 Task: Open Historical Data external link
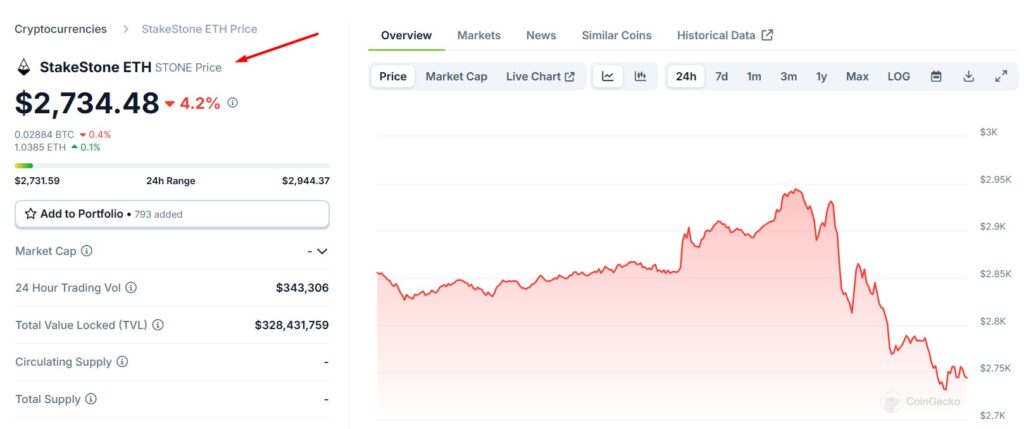coord(724,35)
